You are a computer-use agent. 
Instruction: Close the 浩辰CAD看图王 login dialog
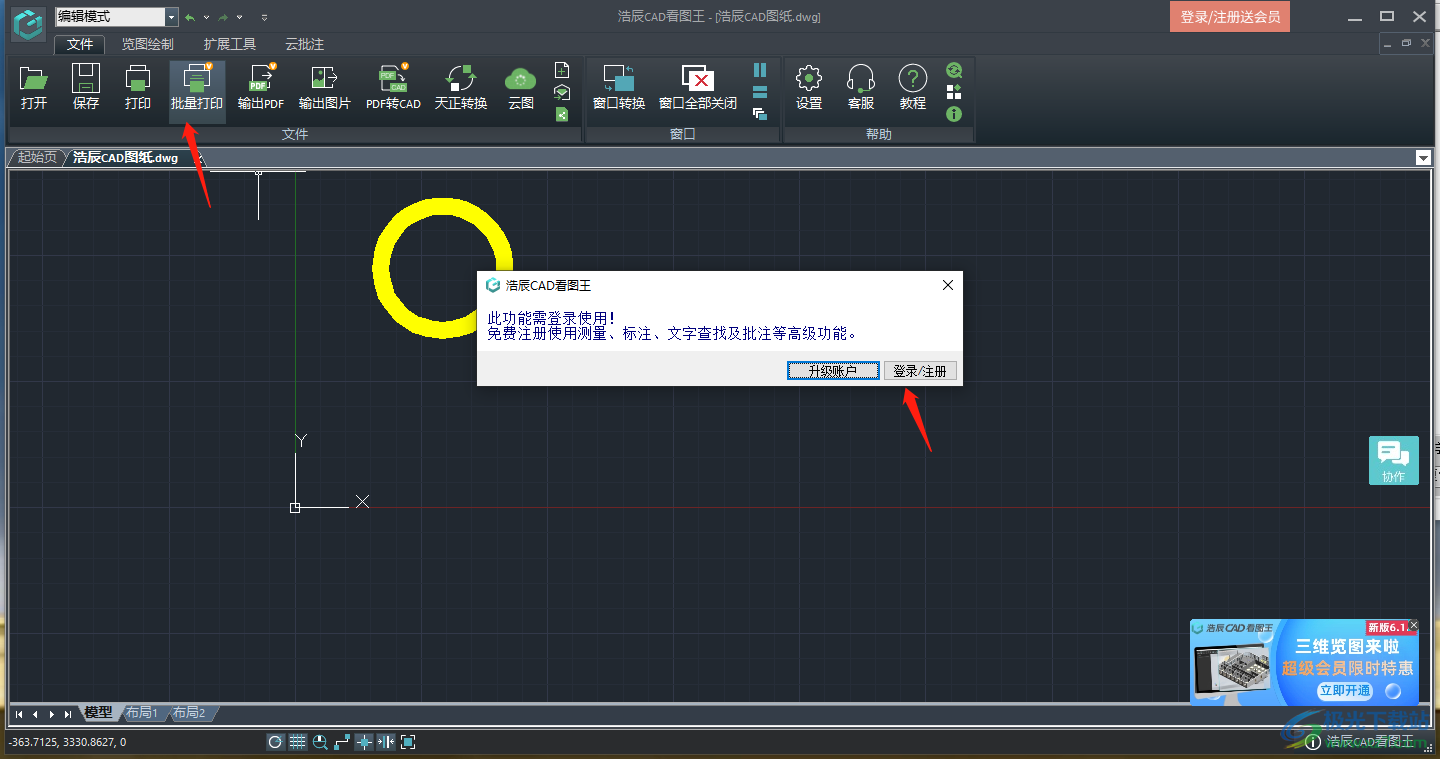948,285
